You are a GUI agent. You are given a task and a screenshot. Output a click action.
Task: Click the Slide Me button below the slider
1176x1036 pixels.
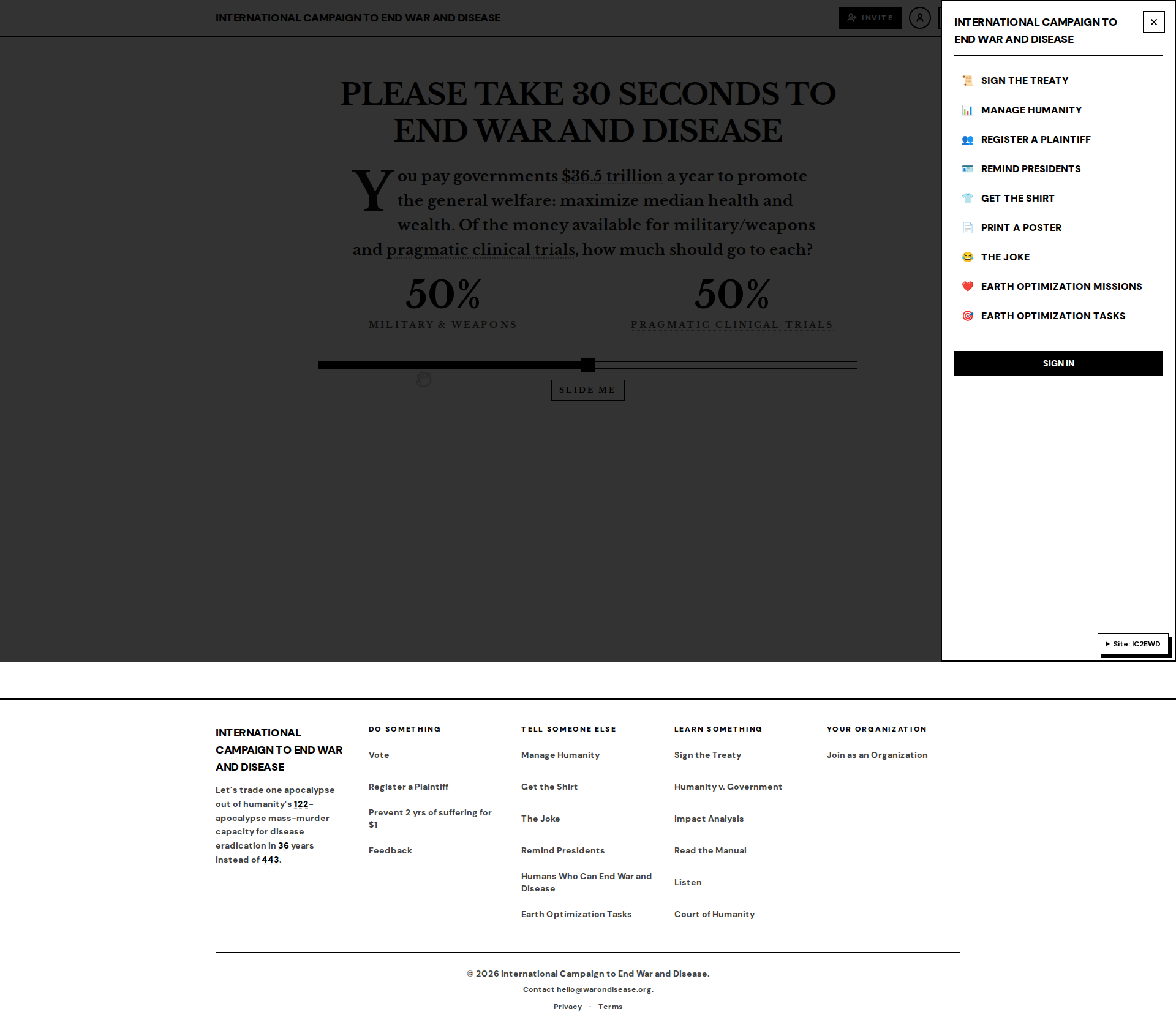point(587,390)
